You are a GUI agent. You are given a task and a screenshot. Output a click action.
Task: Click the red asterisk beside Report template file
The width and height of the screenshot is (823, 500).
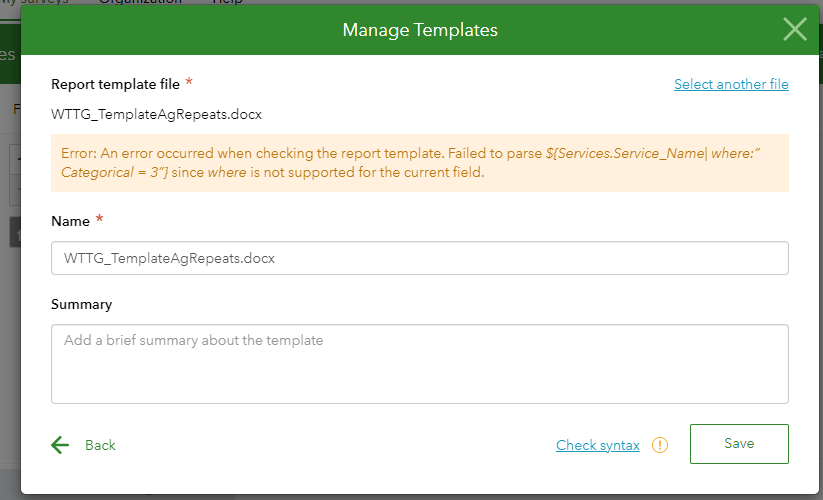coord(189,83)
